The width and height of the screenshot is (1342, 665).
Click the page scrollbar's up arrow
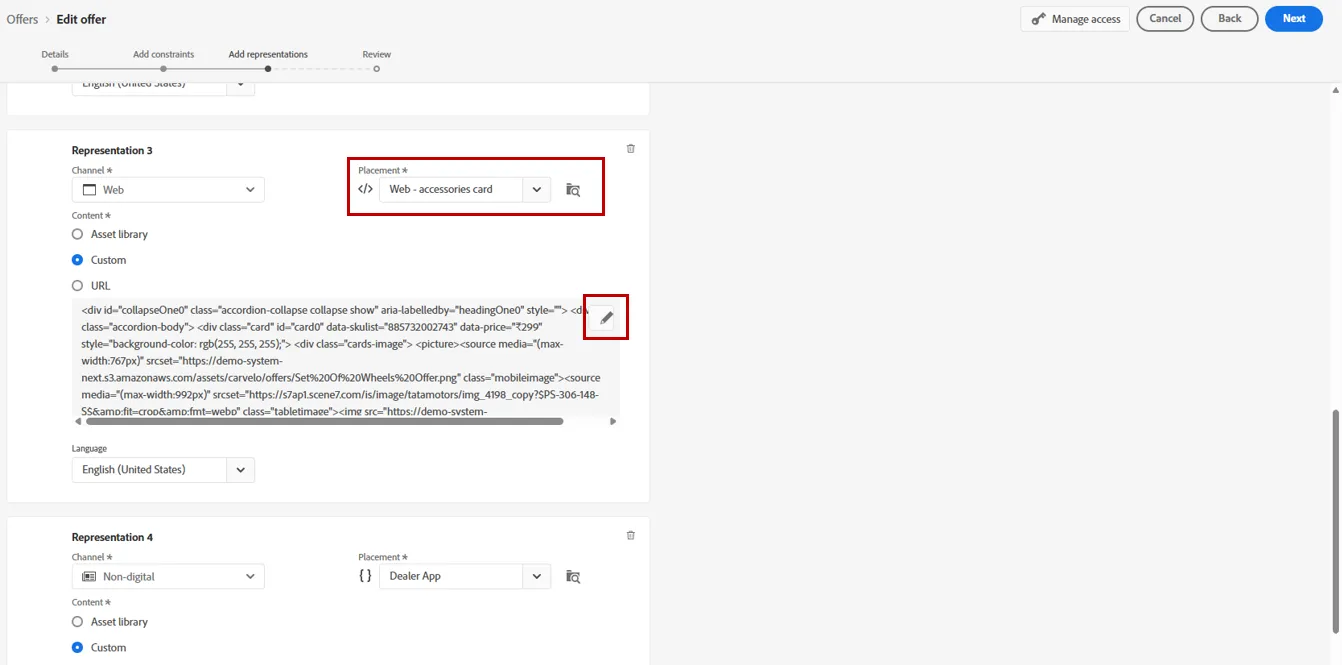click(x=1336, y=90)
